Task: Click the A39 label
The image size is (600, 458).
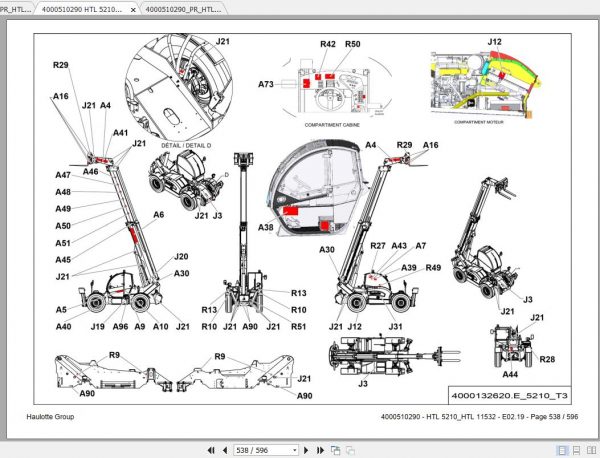Action: [x=409, y=267]
